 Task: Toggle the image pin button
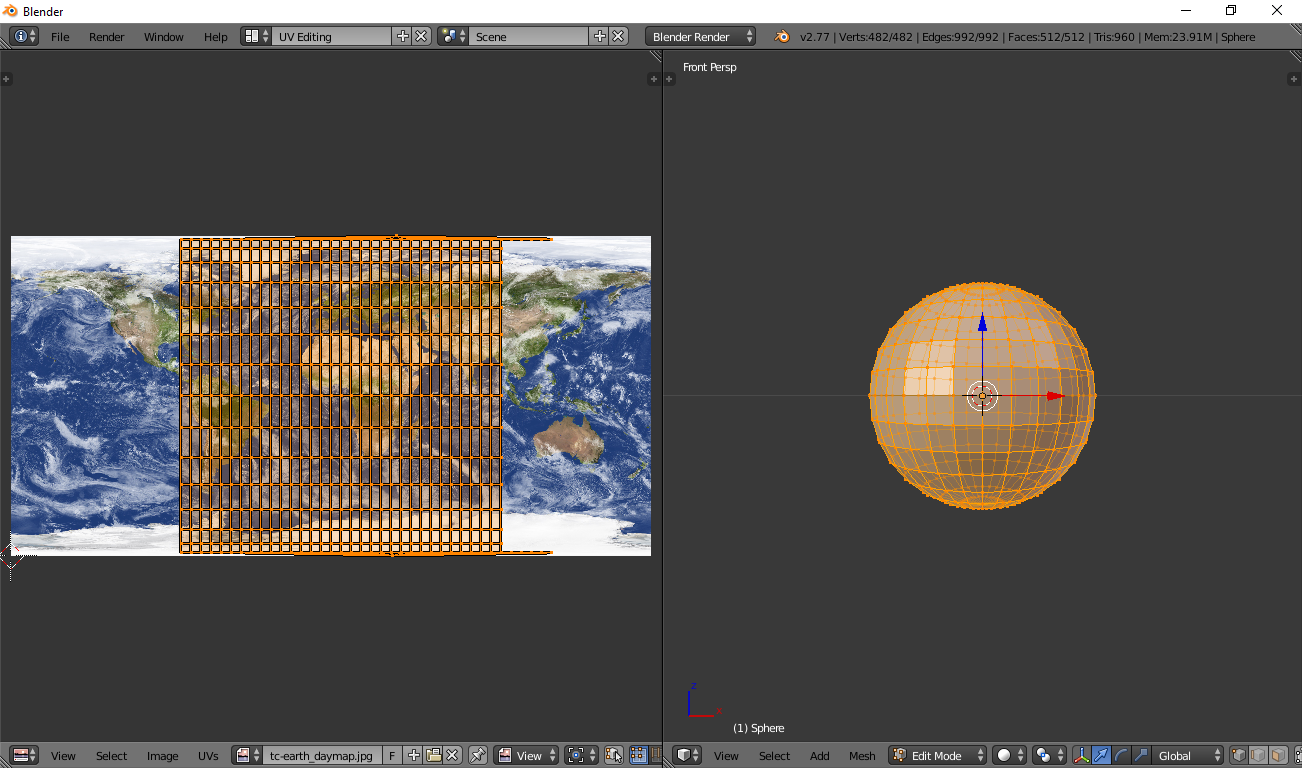pyautogui.click(x=478, y=756)
